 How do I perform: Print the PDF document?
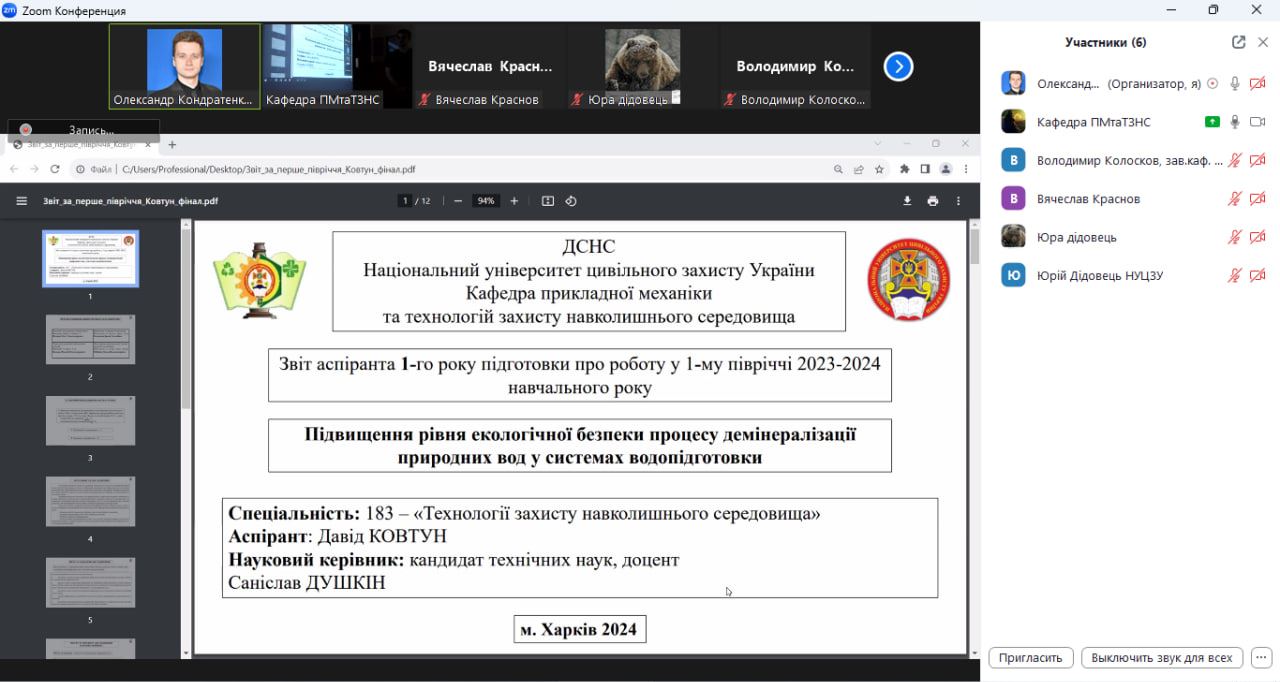click(x=933, y=201)
